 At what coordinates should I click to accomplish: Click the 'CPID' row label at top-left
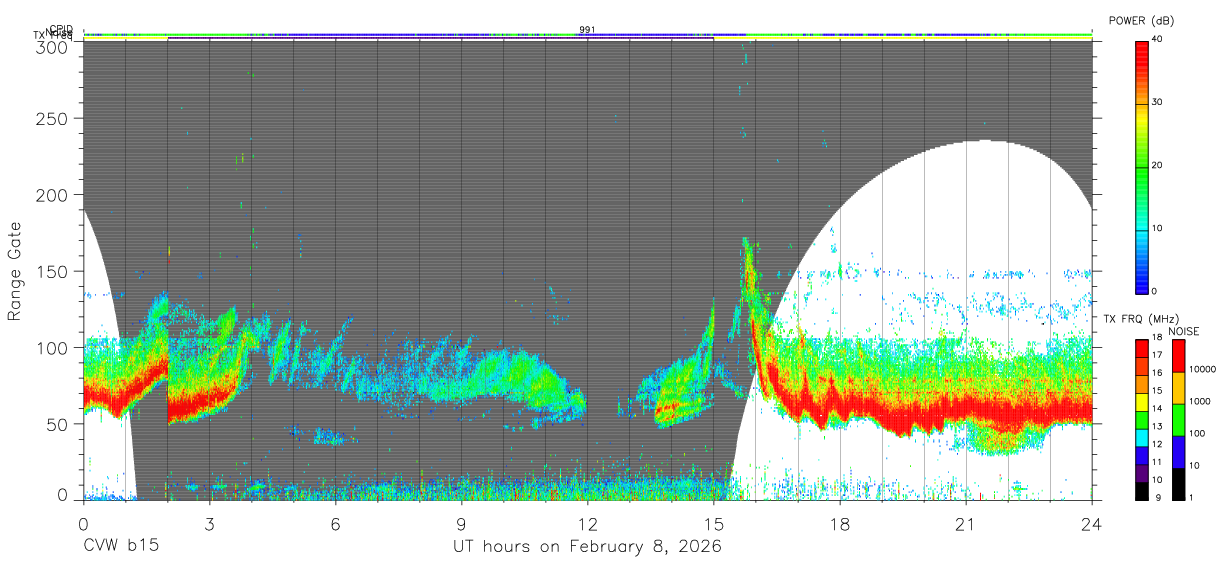pos(61,29)
